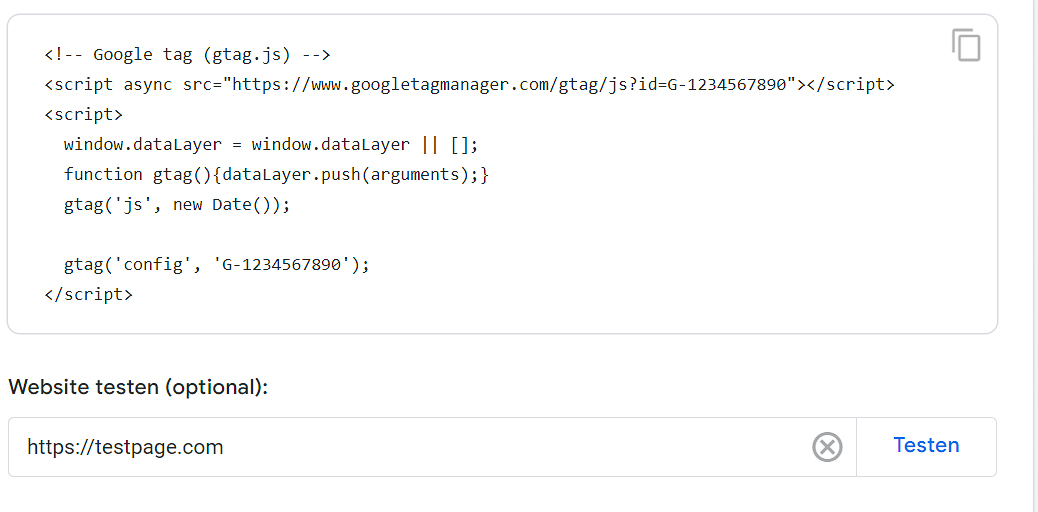
Task: Click the Website testen (optional) label
Action: [138, 387]
